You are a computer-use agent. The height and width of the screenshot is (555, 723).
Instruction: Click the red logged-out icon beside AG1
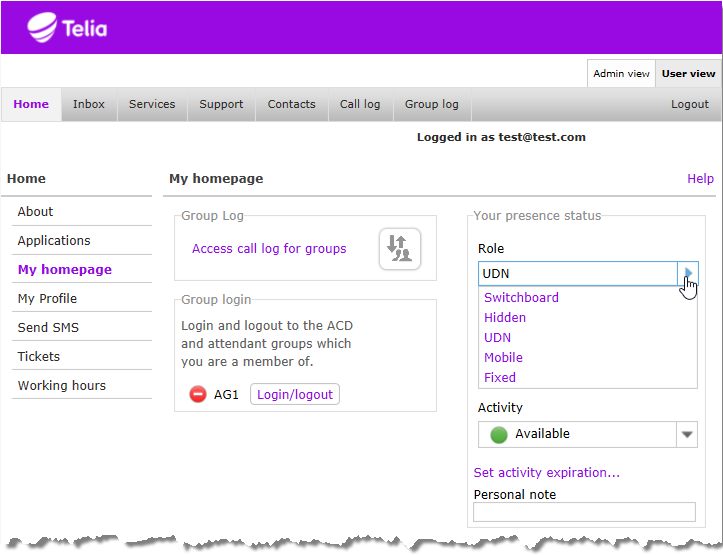tap(198, 395)
